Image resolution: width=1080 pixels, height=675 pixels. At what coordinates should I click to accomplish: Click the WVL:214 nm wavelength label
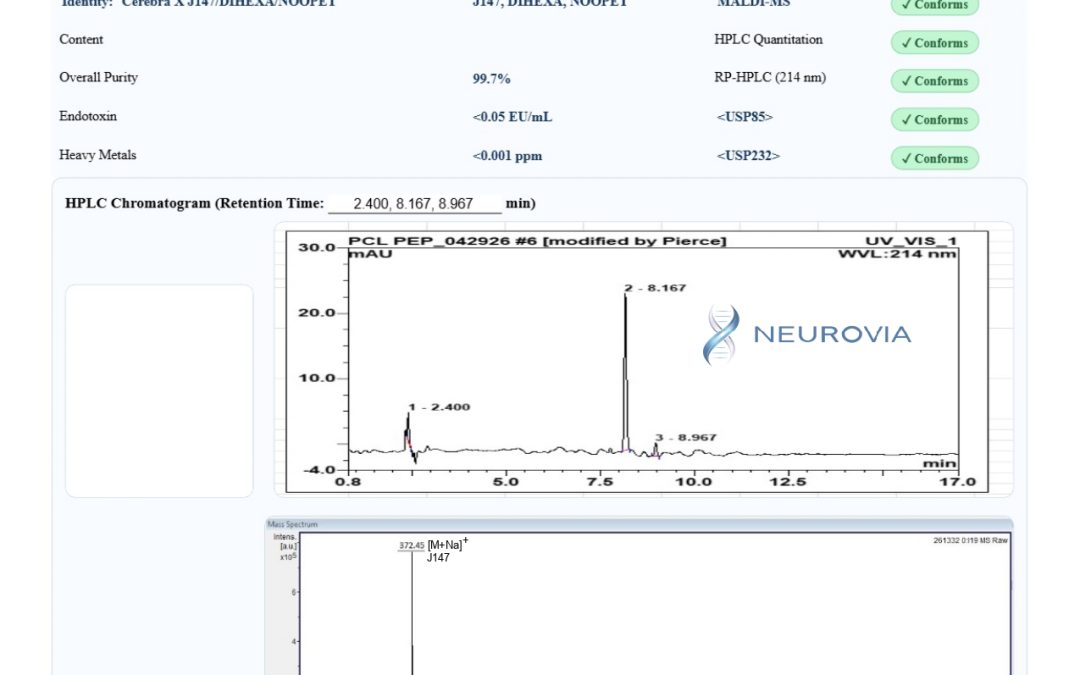(x=897, y=253)
